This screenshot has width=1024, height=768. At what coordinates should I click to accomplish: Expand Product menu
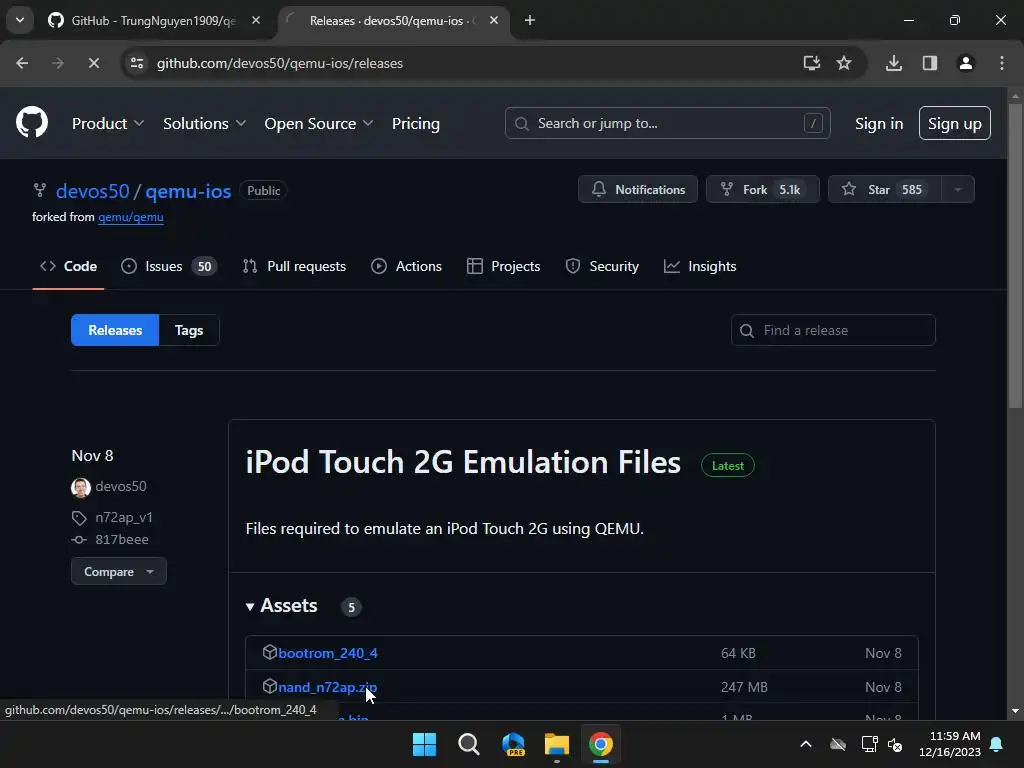pos(108,123)
